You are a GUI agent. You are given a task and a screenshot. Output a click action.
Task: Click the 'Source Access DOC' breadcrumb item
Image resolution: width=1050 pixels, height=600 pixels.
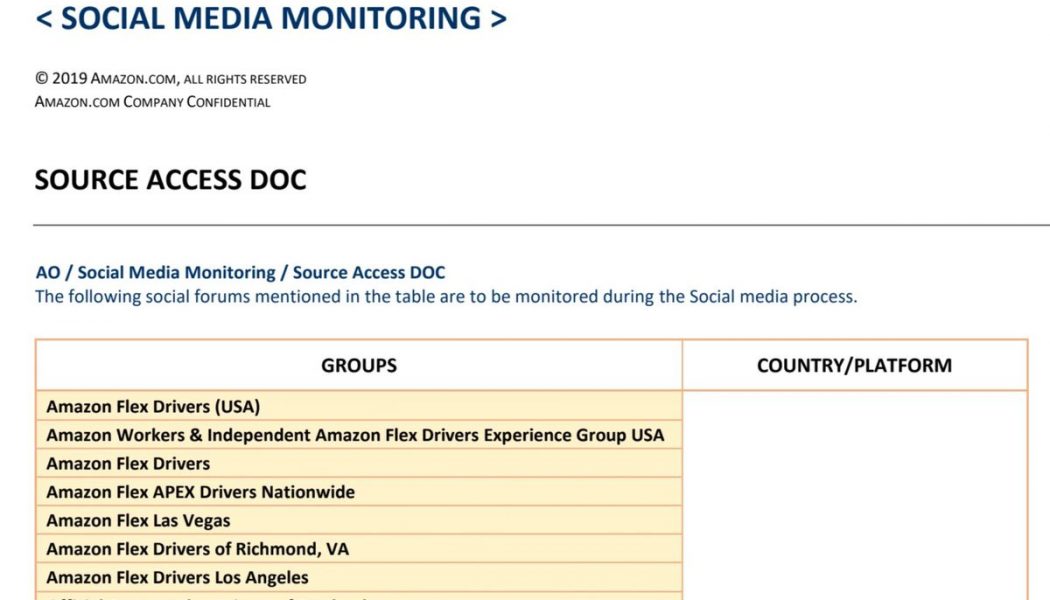[369, 272]
